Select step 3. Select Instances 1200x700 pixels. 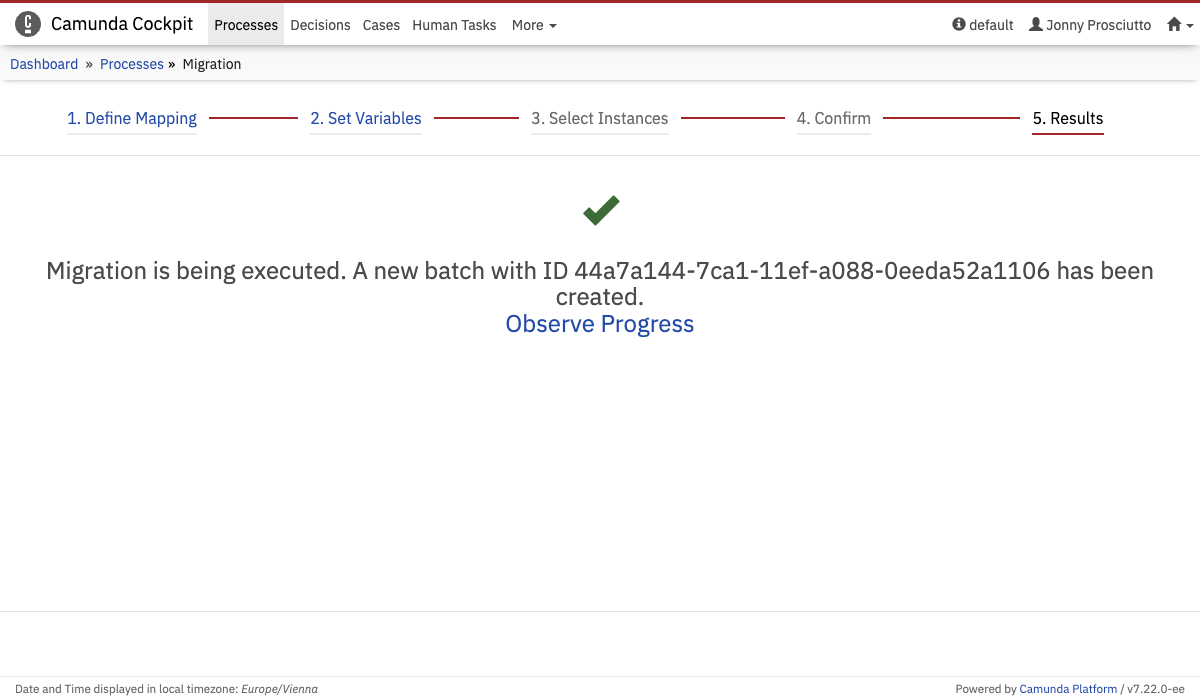[x=599, y=118]
